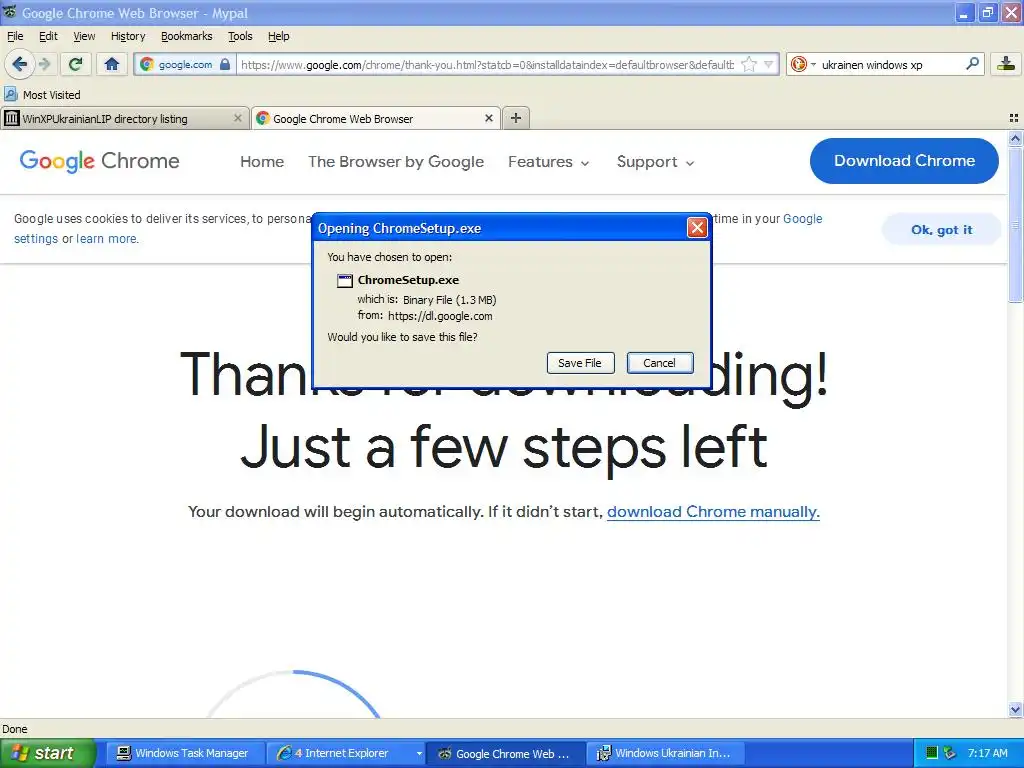
Task: Click the https://dl.google.com source text
Action: click(x=440, y=316)
